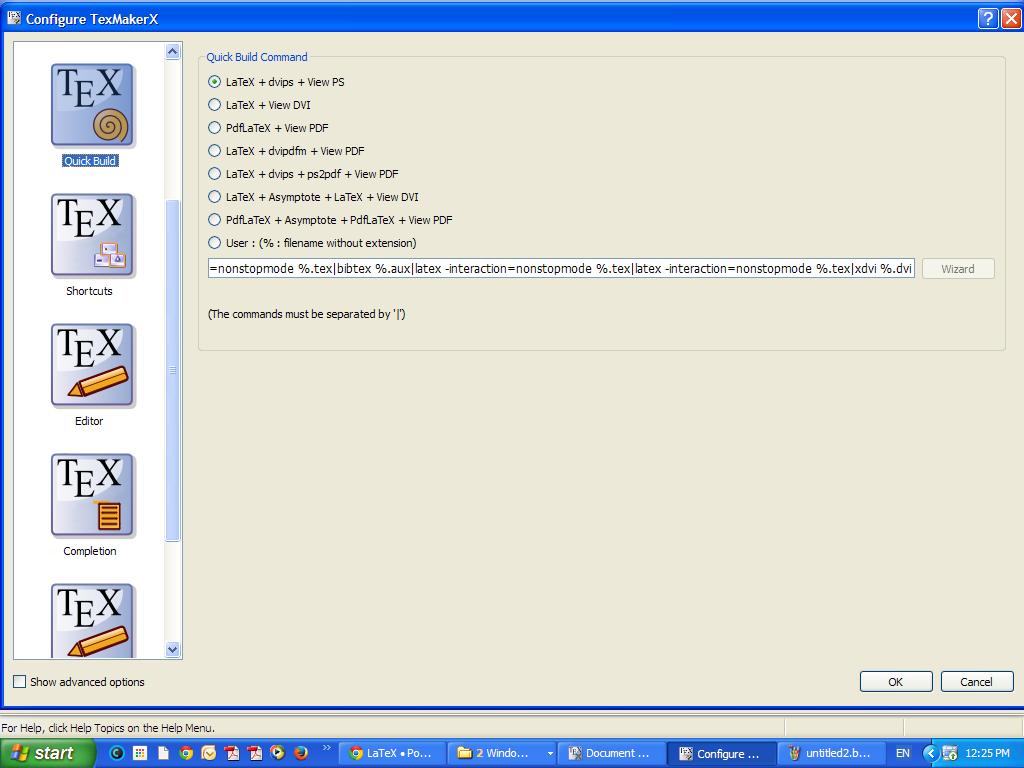The height and width of the screenshot is (768, 1024).
Task: Click the user command input field
Action: pyautogui.click(x=561, y=268)
